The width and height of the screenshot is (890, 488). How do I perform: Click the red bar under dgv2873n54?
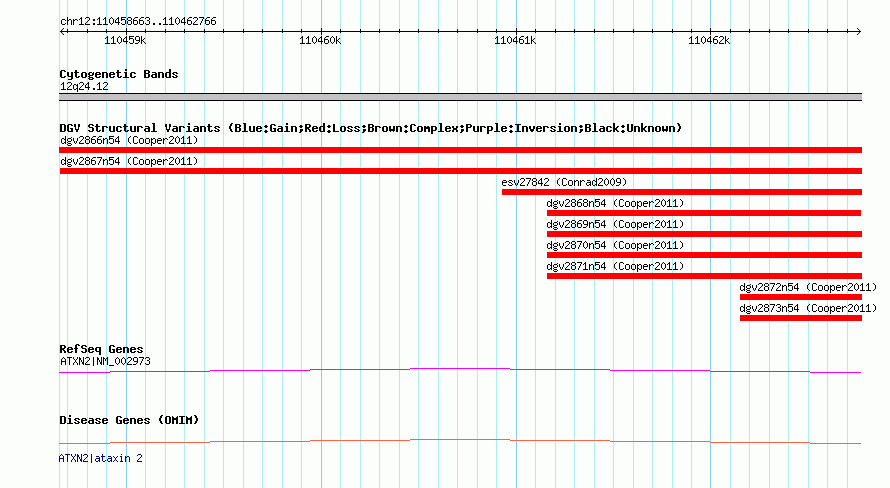pos(801,318)
